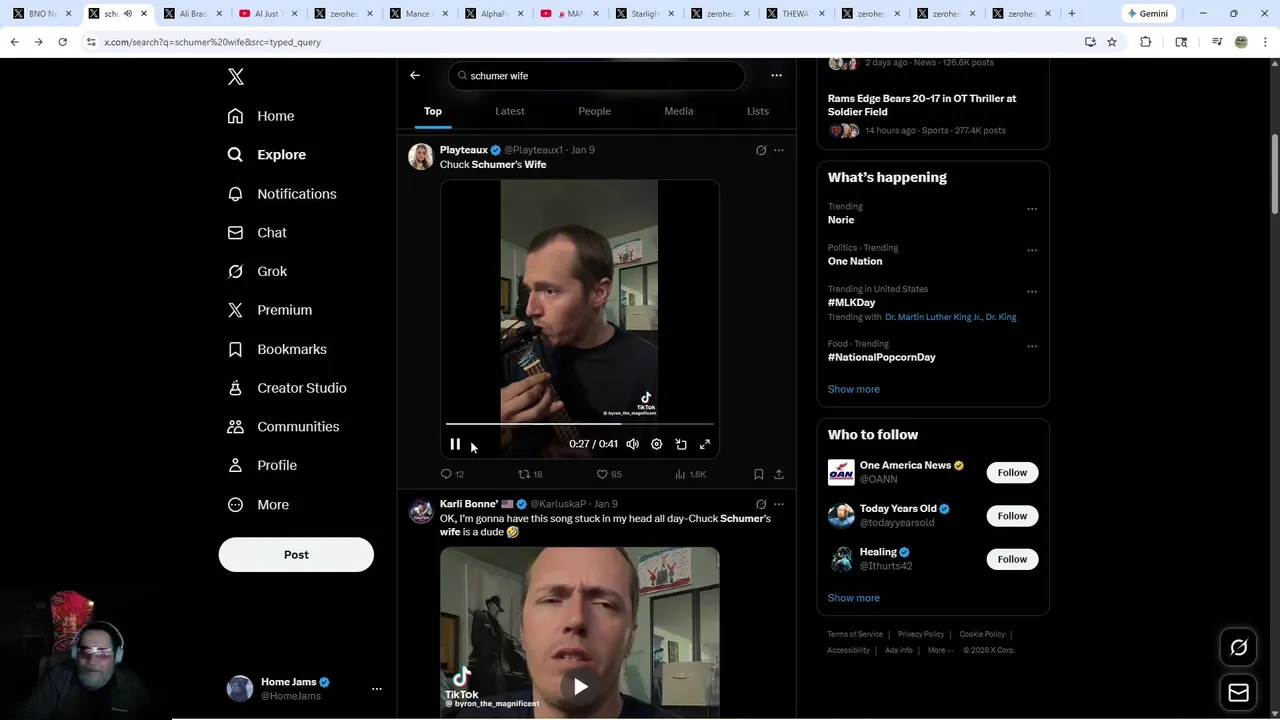Expand the More menu in sidebar

pyautogui.click(x=258, y=505)
